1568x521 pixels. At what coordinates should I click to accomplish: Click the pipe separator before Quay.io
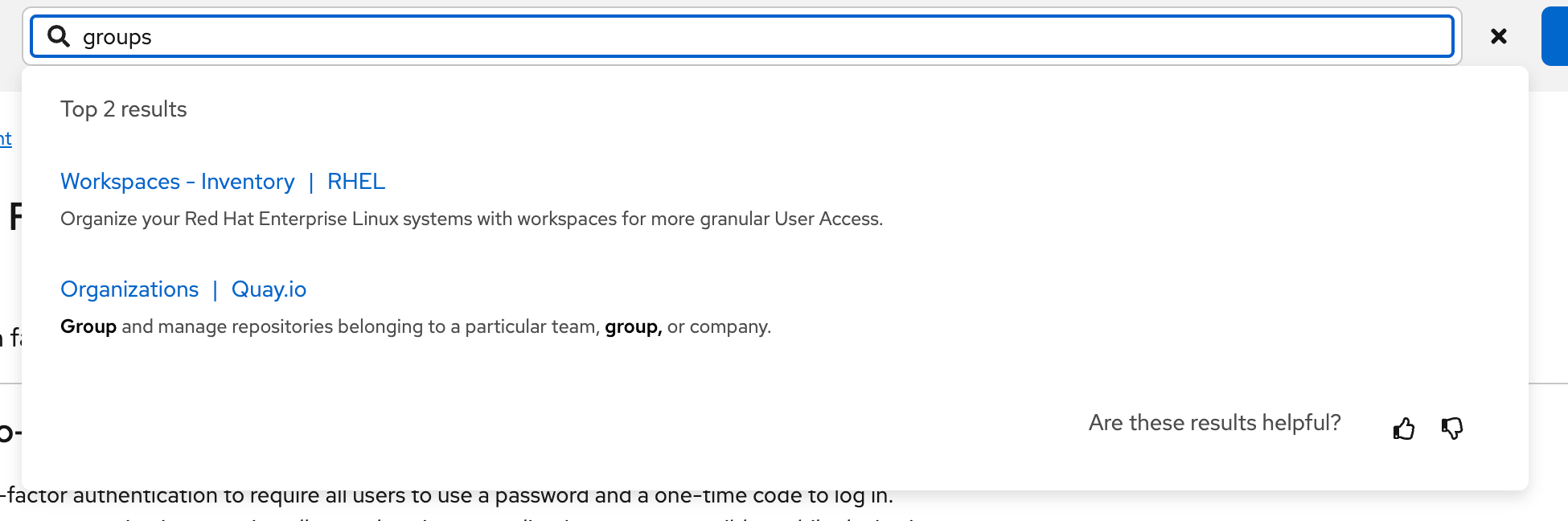(x=215, y=289)
